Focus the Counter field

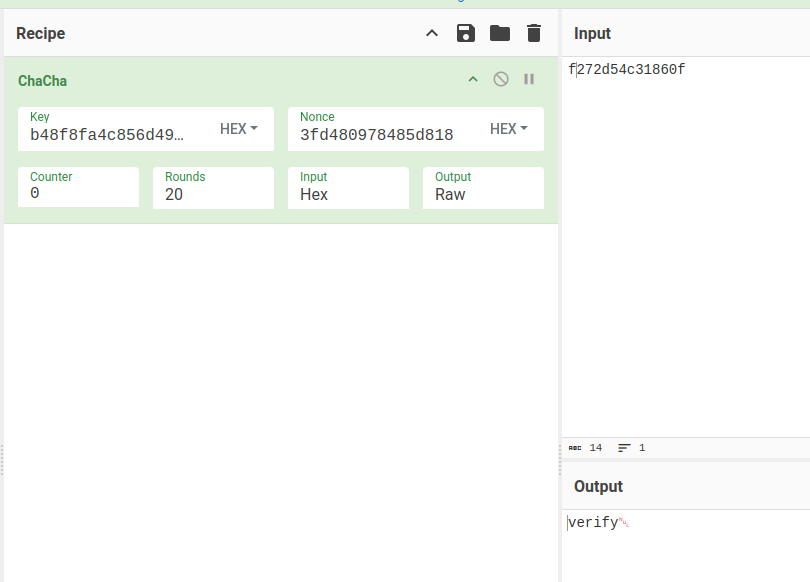pos(78,194)
